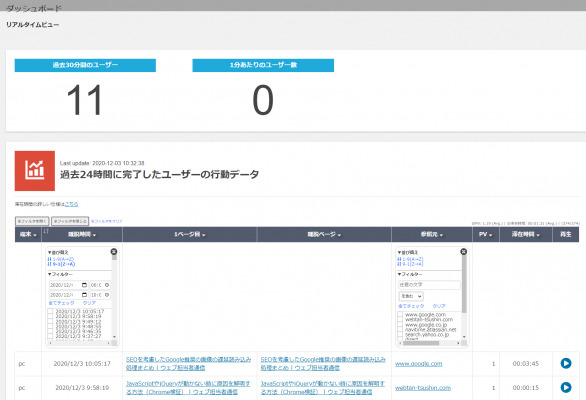
Task: Open the PV column header dropdown
Action: click(x=486, y=234)
